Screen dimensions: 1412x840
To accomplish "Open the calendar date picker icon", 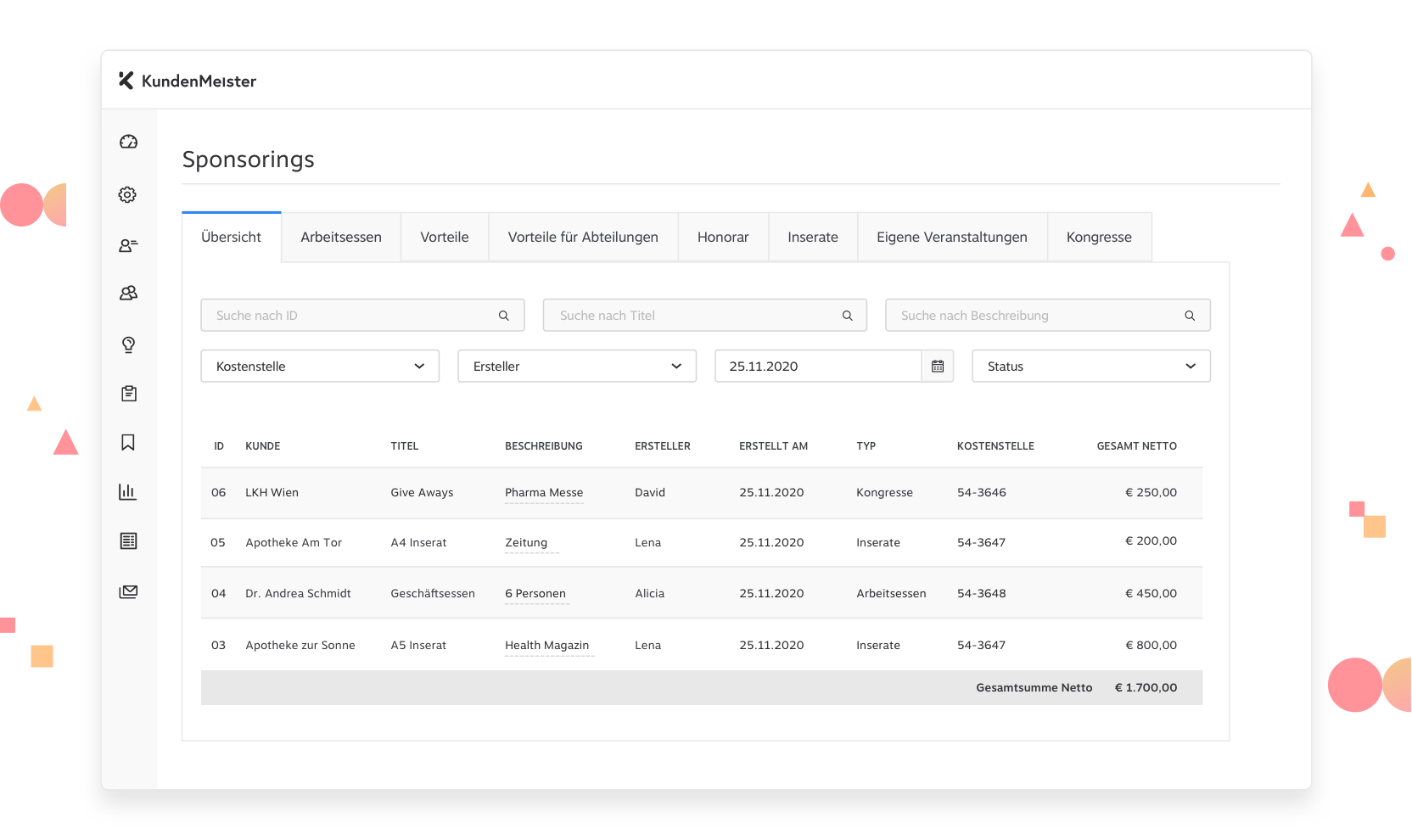I will (938, 367).
